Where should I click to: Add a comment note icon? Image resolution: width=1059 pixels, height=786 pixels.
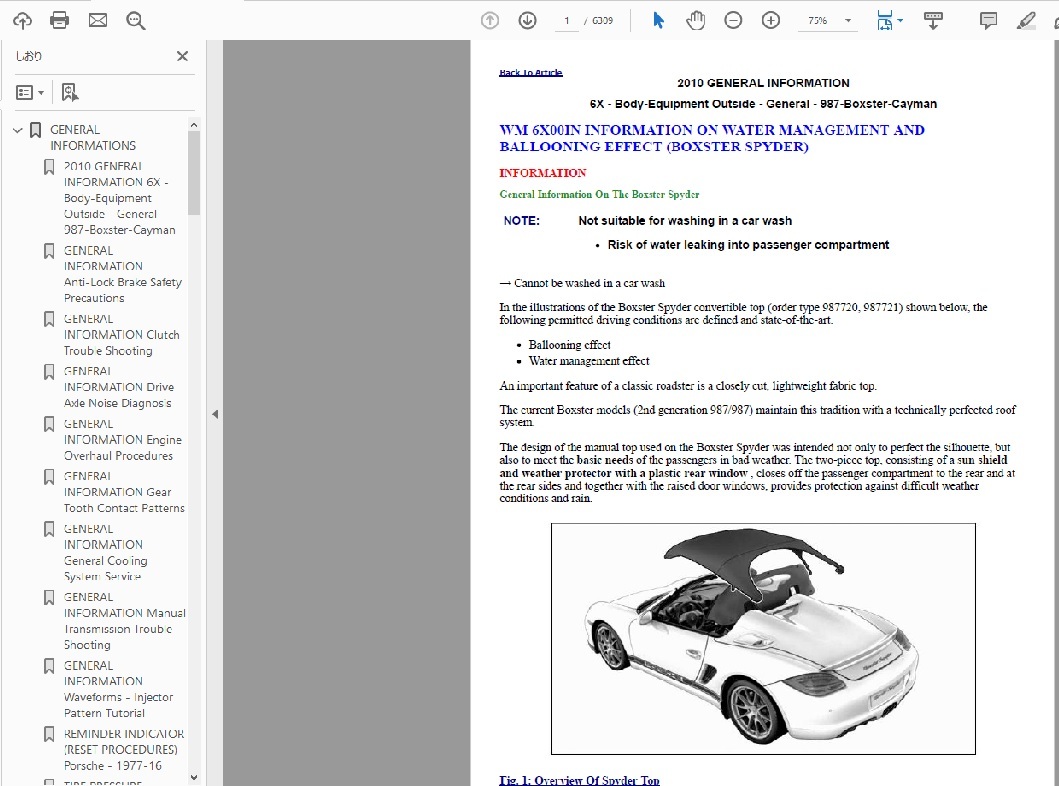click(x=988, y=21)
